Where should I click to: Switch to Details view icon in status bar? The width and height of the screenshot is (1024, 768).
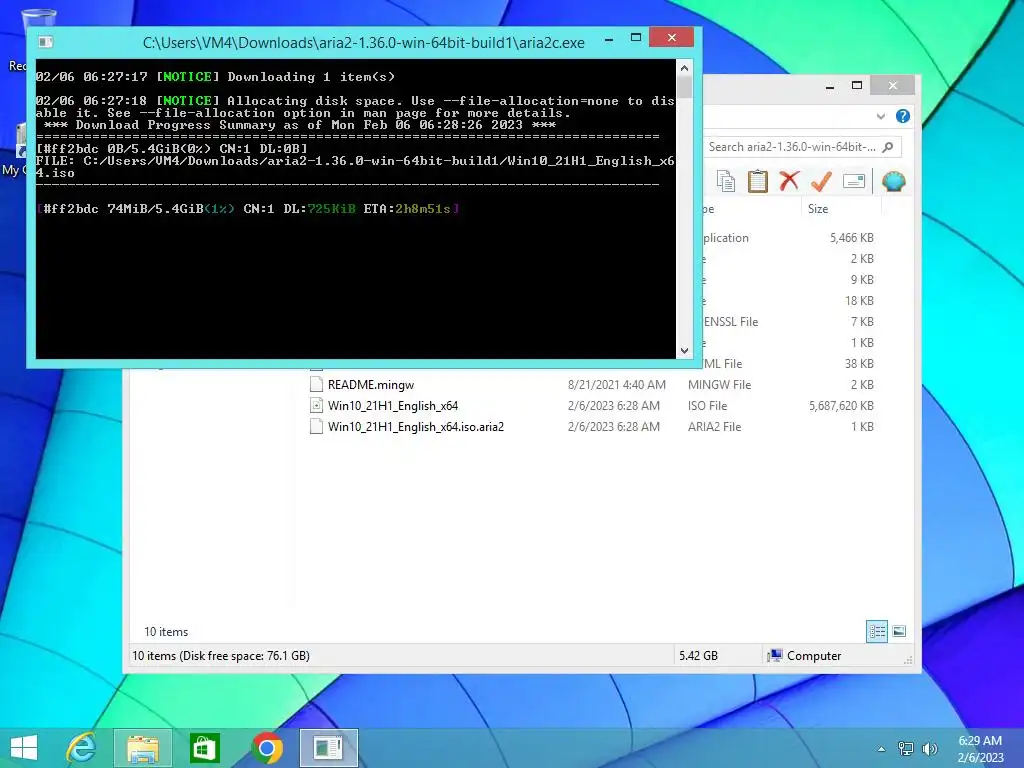tap(876, 631)
